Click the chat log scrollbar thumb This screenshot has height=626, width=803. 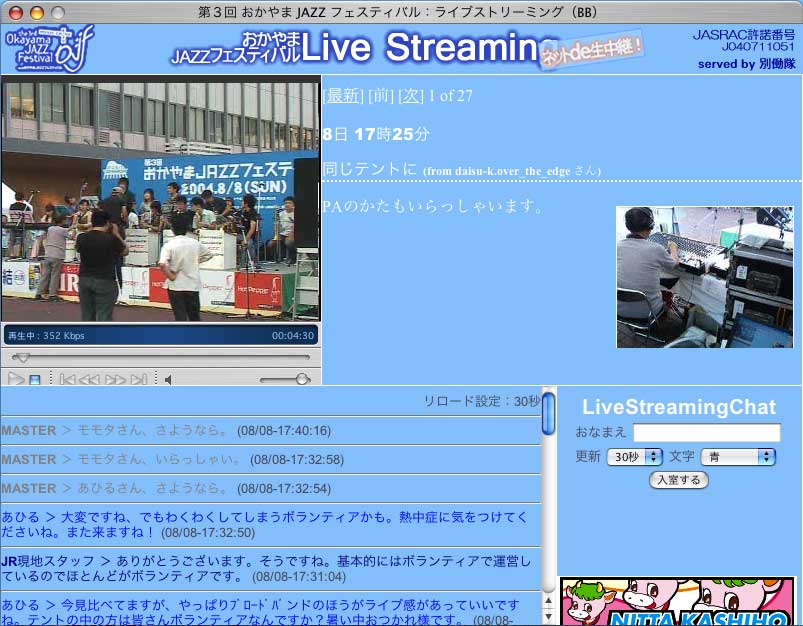(548, 414)
